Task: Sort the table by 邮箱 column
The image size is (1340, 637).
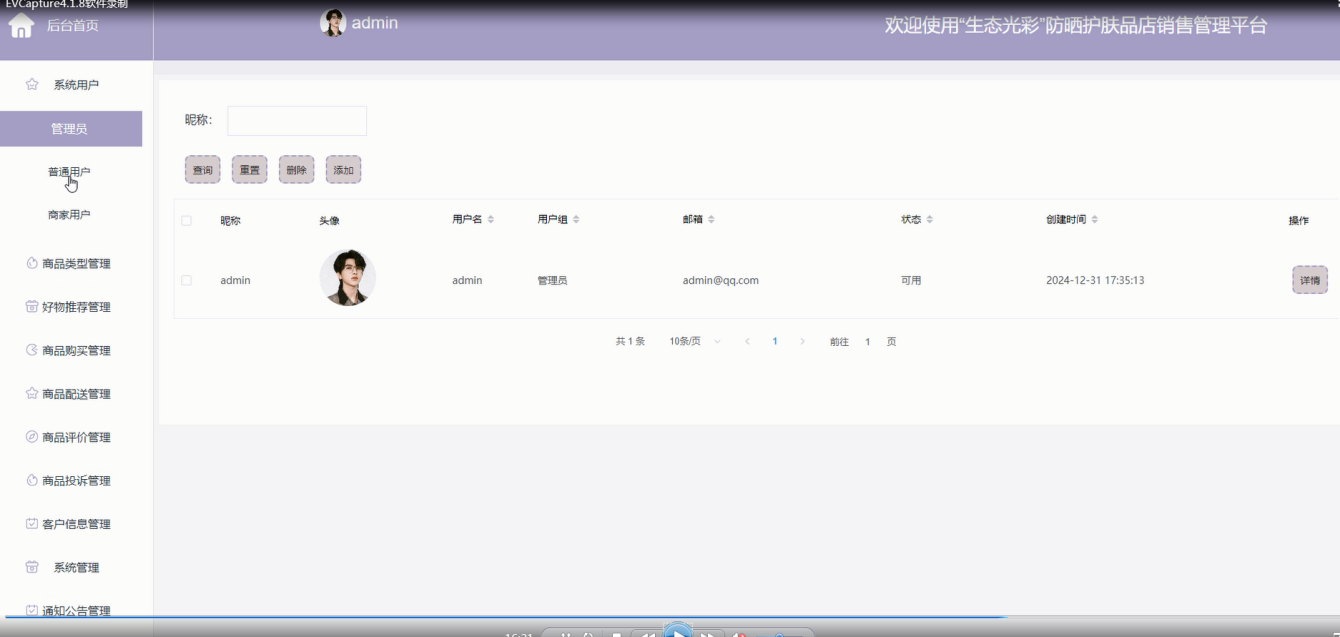Action: tap(711, 220)
